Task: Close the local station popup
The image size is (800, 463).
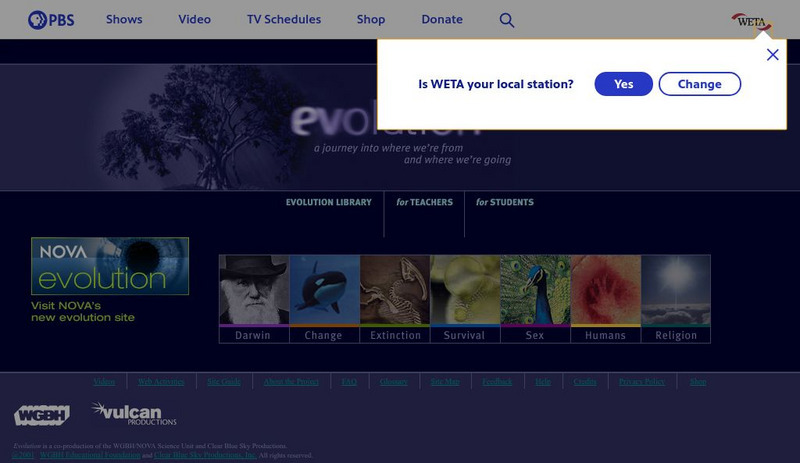Action: click(x=772, y=55)
